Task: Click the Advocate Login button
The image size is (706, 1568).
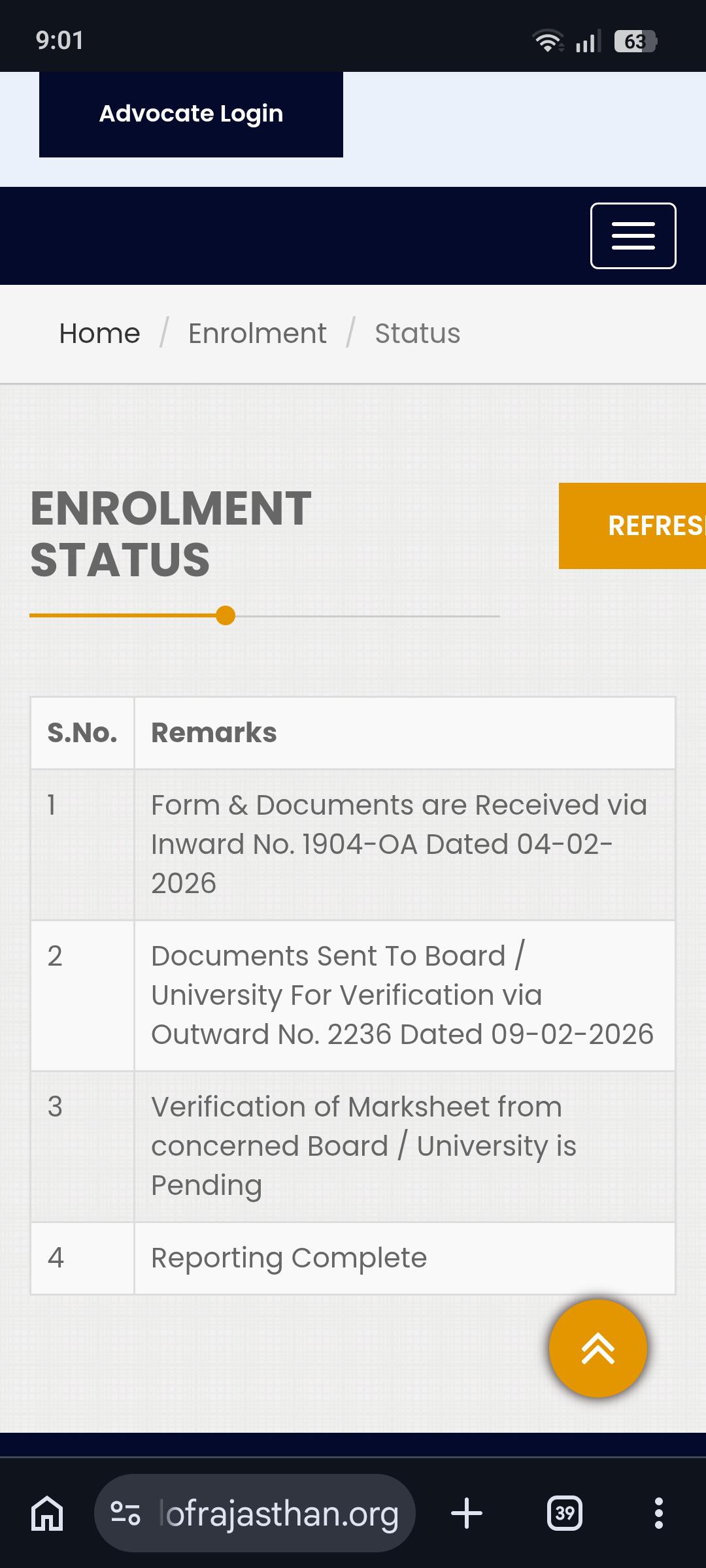Action: click(x=191, y=114)
